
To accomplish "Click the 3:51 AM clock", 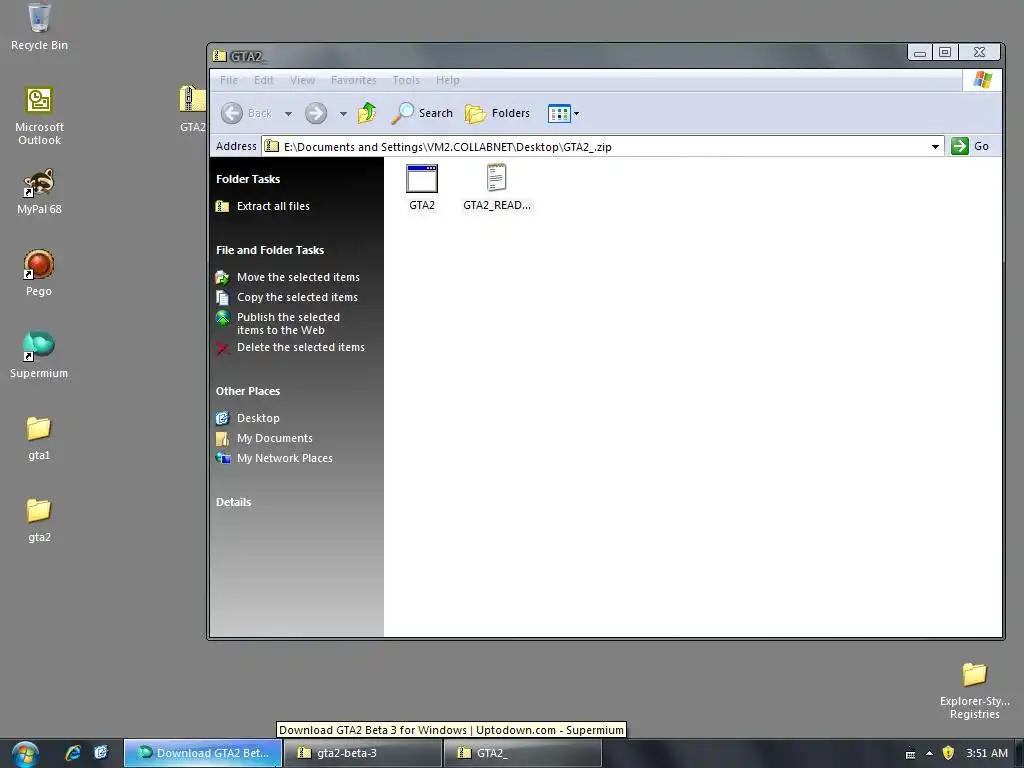I will (x=987, y=753).
